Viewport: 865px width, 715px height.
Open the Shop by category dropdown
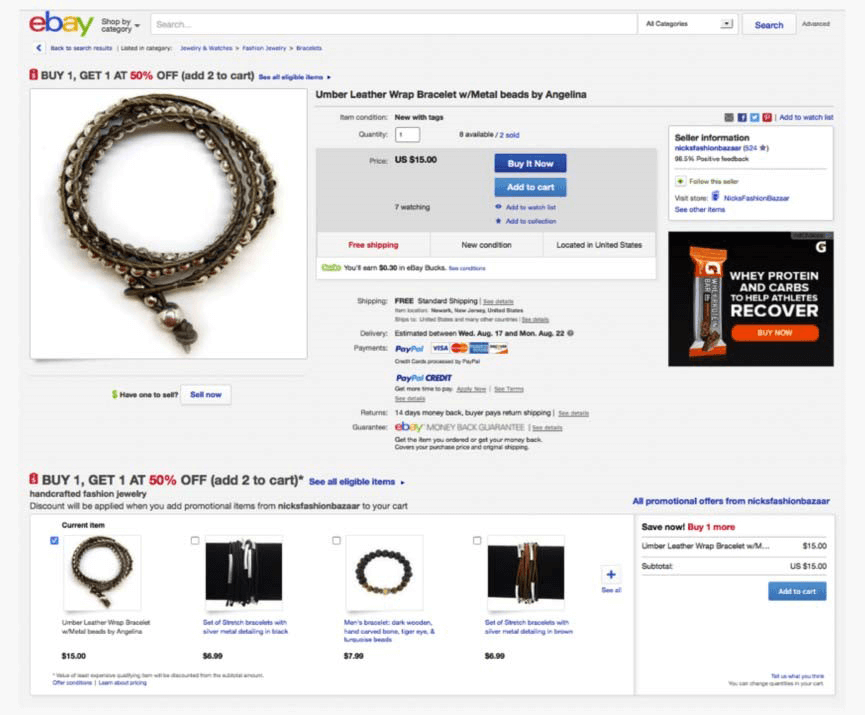coord(120,25)
